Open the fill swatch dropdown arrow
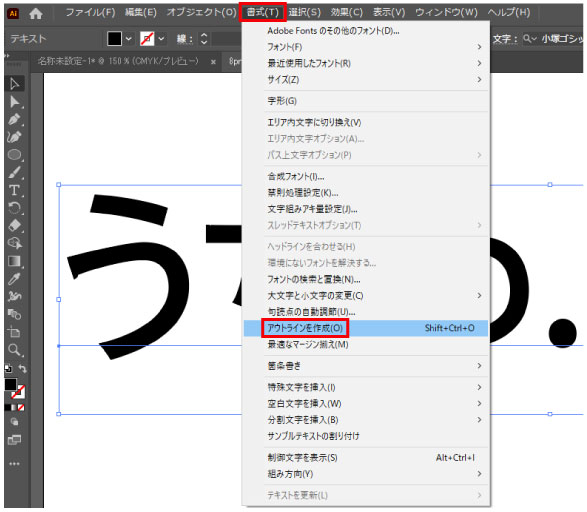 [128, 39]
